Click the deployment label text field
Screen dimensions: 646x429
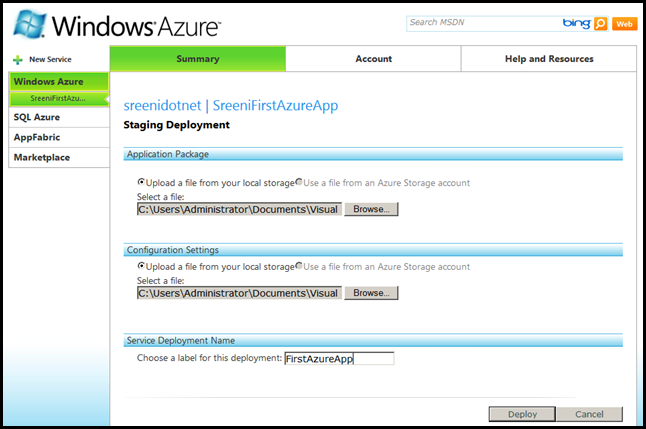tap(339, 358)
